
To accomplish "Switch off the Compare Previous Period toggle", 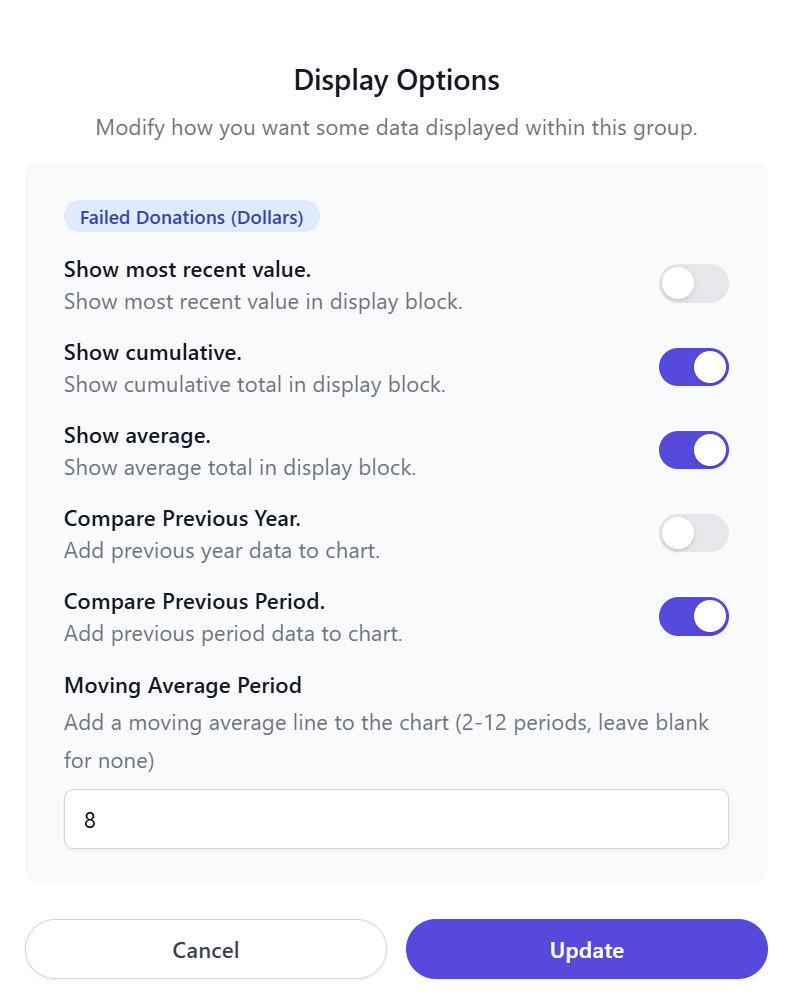I will (x=693, y=616).
